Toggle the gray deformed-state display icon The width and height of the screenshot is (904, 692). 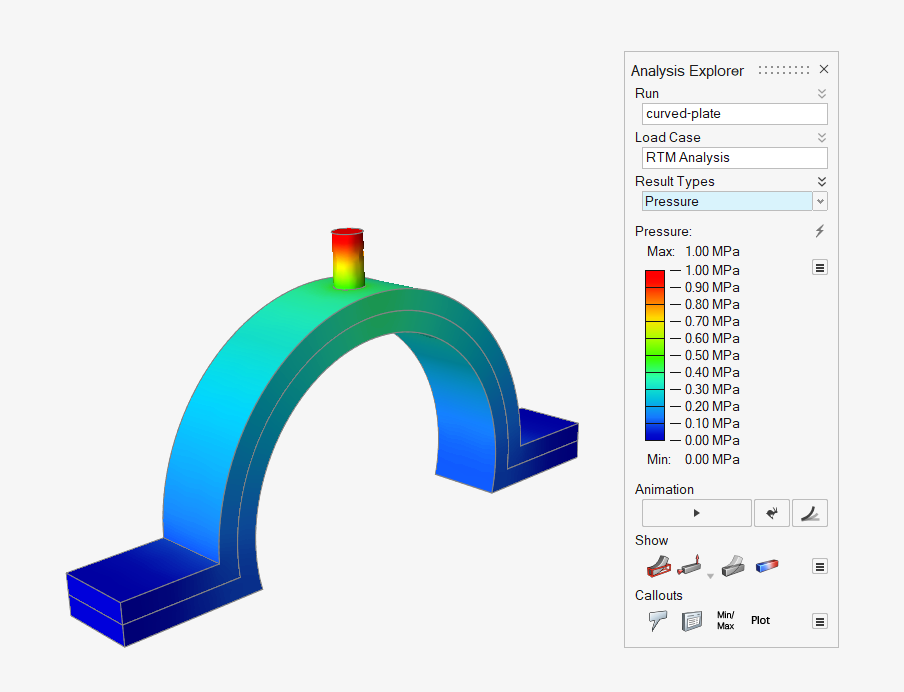click(x=732, y=566)
